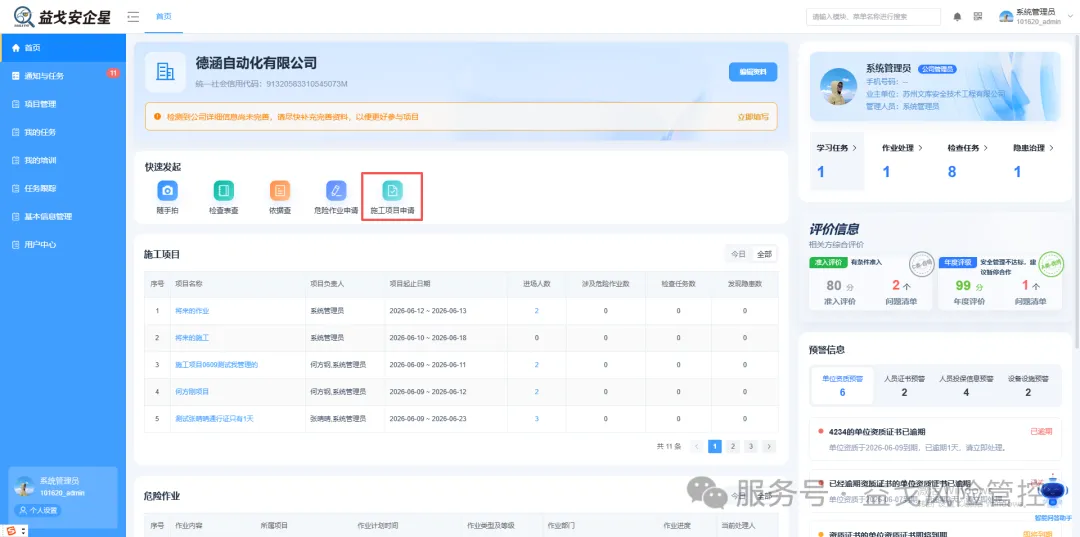Image resolution: width=1080 pixels, height=537 pixels.
Task: Click 检查任务 count 8
Action: coord(952,172)
